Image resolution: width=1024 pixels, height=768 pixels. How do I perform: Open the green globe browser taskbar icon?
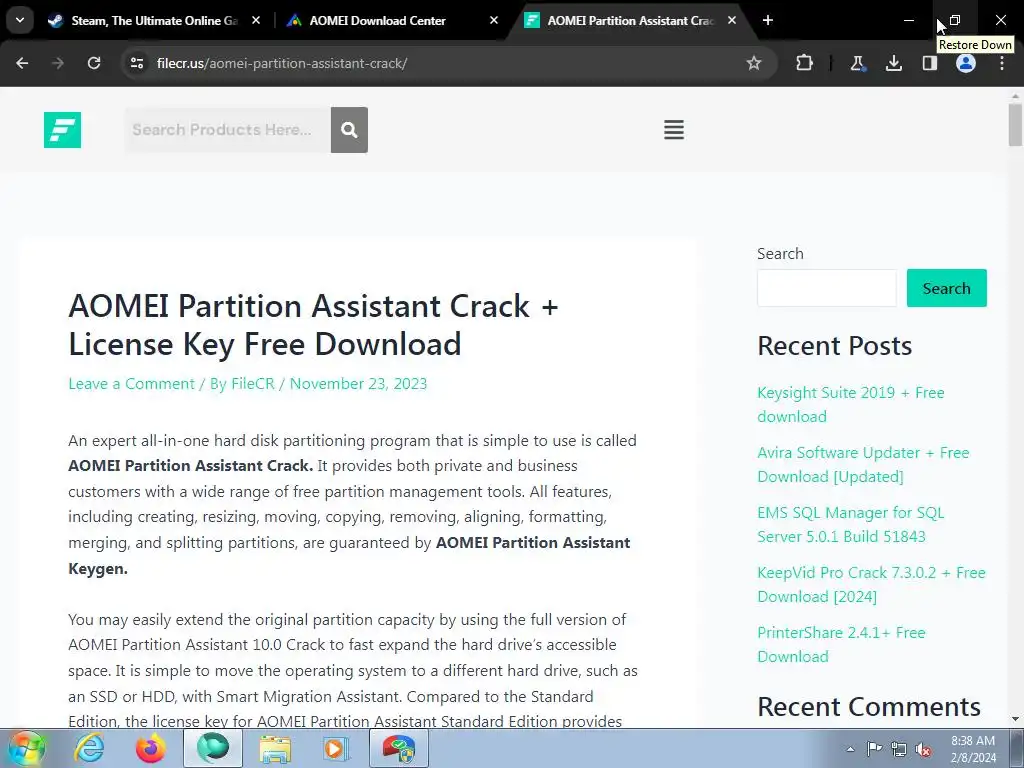click(213, 748)
